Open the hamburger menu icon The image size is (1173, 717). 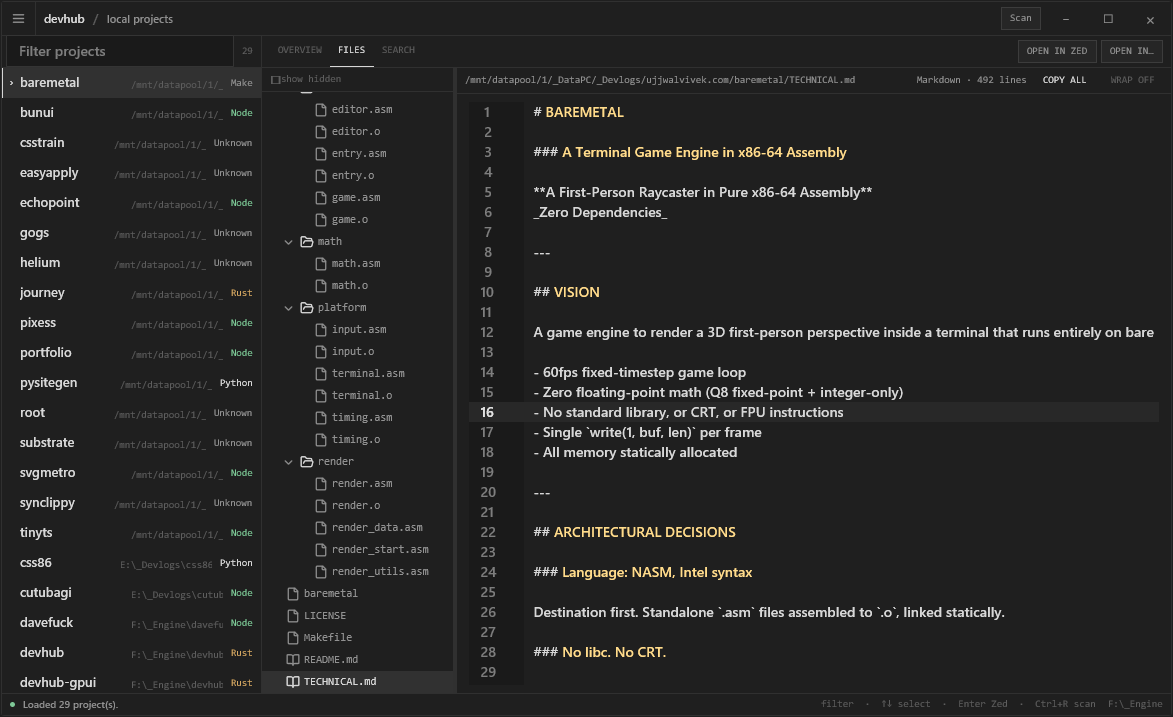(x=19, y=19)
